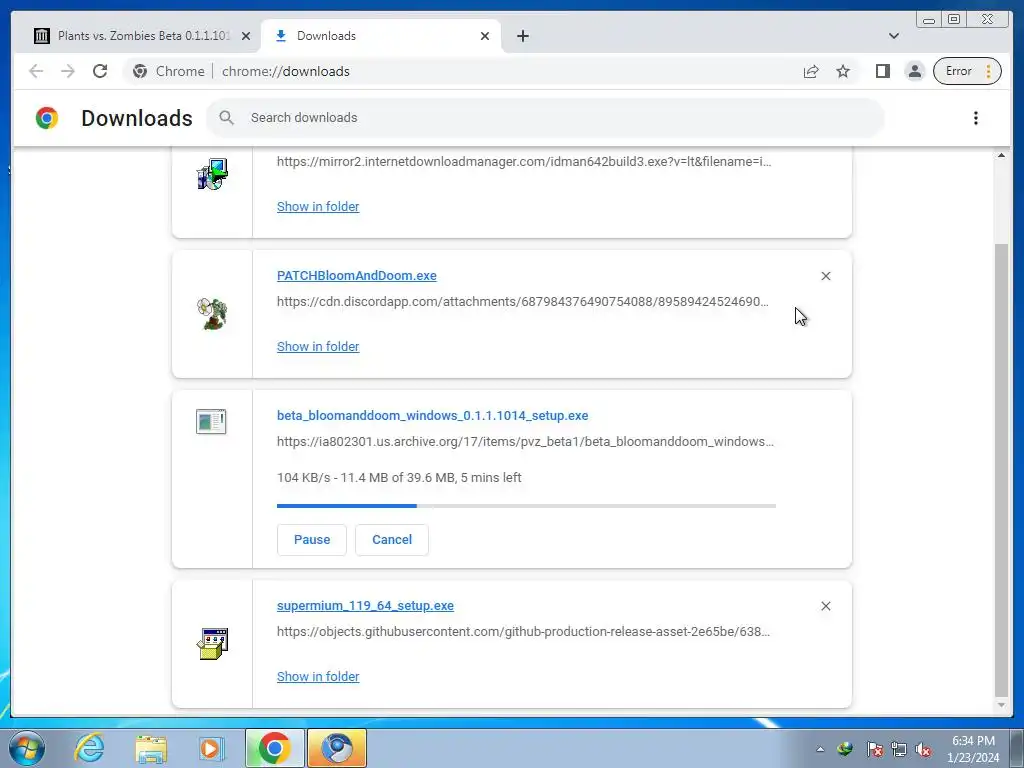Click the muted volume tray icon
The height and width of the screenshot is (768, 1024).
point(924,749)
